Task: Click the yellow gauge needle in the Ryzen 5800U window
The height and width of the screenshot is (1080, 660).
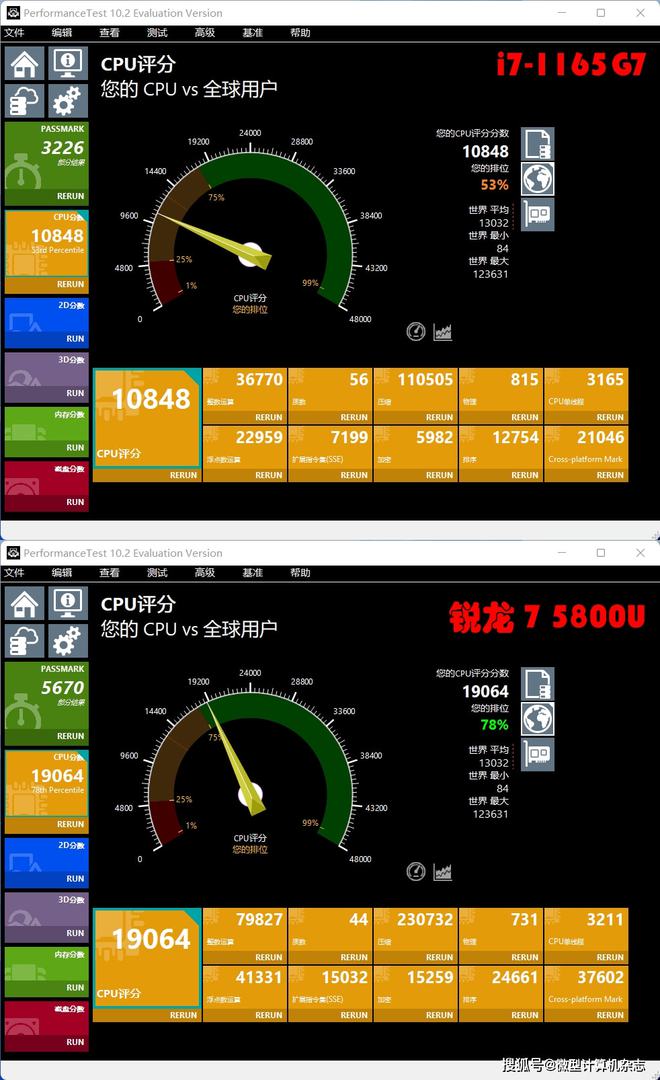Action: click(237, 760)
